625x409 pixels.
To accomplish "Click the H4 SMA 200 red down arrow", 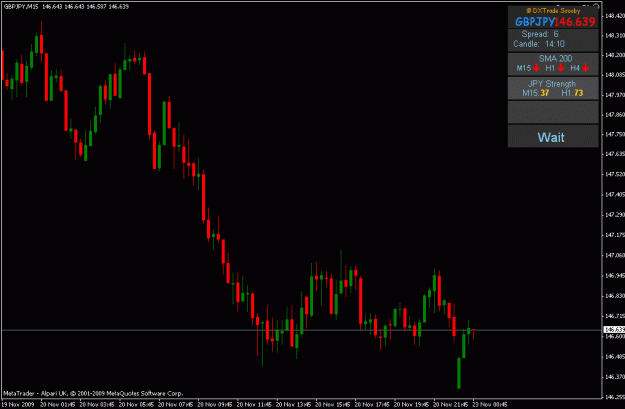I will click(585, 68).
